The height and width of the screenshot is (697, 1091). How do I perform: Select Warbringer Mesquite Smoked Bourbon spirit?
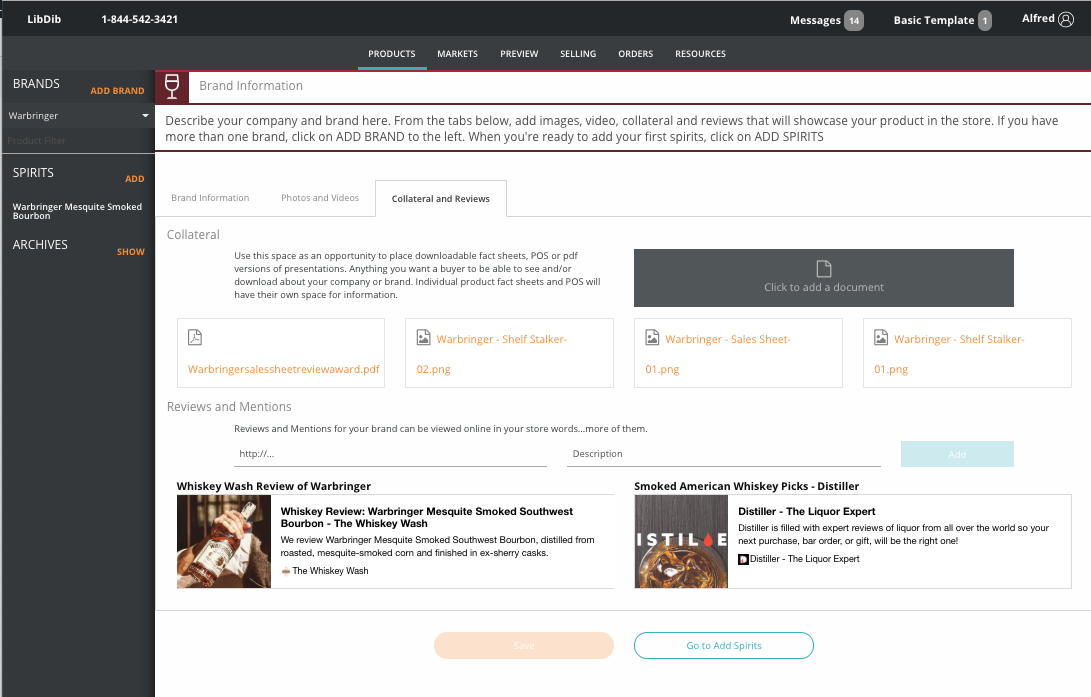coord(77,211)
